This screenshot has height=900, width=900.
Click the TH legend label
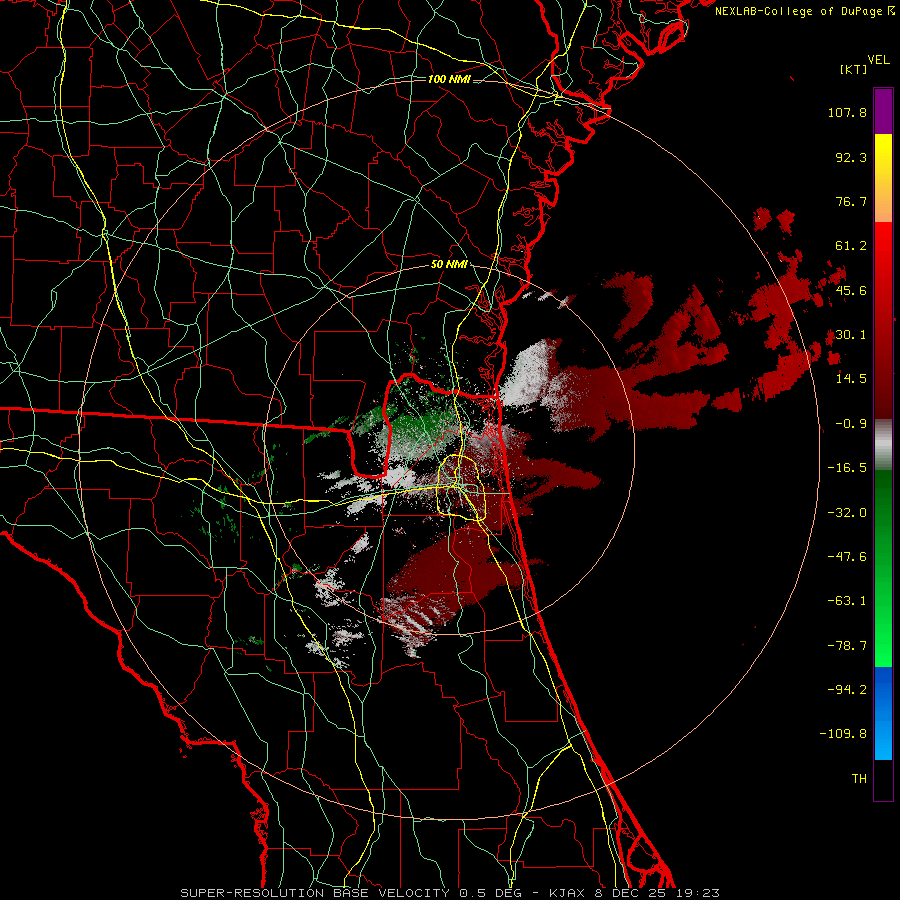coord(859,779)
